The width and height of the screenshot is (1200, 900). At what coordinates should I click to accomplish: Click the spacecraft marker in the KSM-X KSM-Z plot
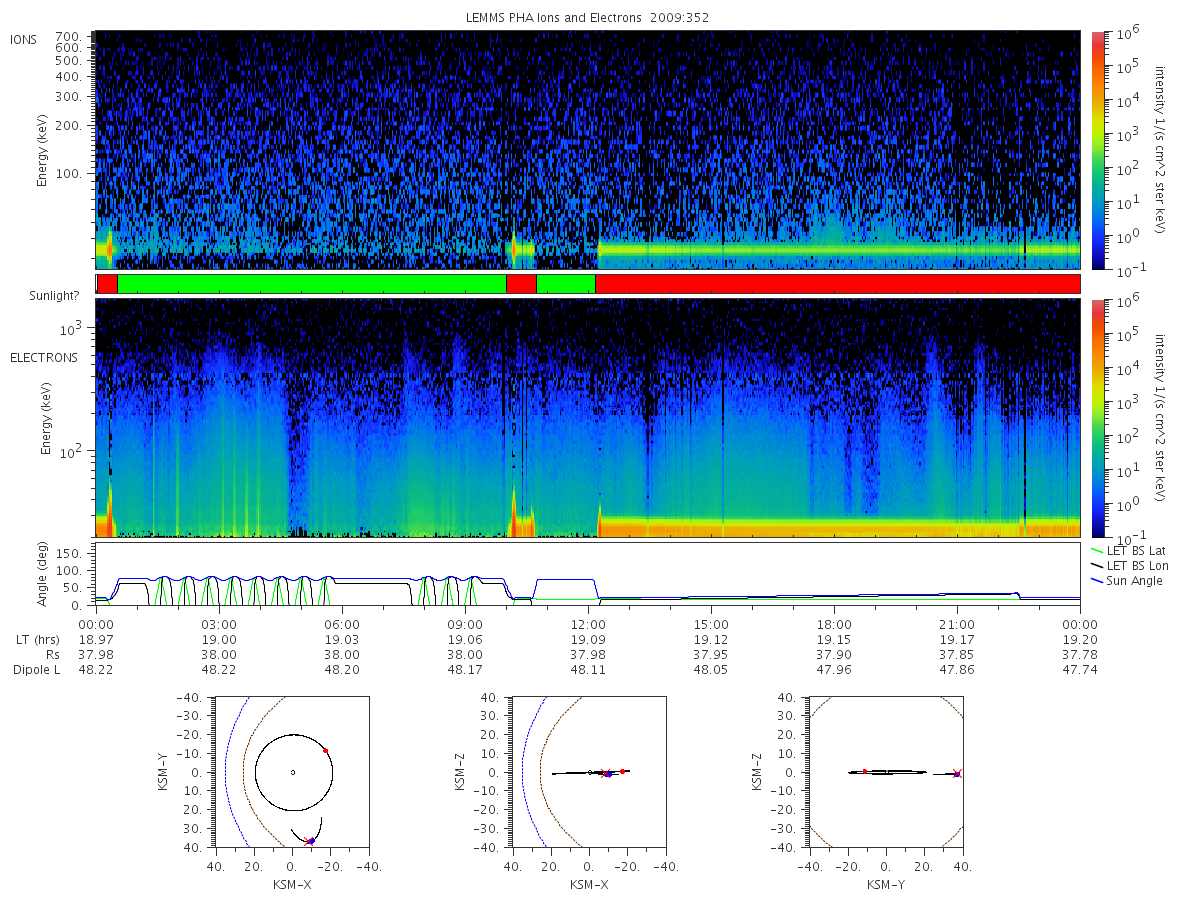(x=607, y=773)
